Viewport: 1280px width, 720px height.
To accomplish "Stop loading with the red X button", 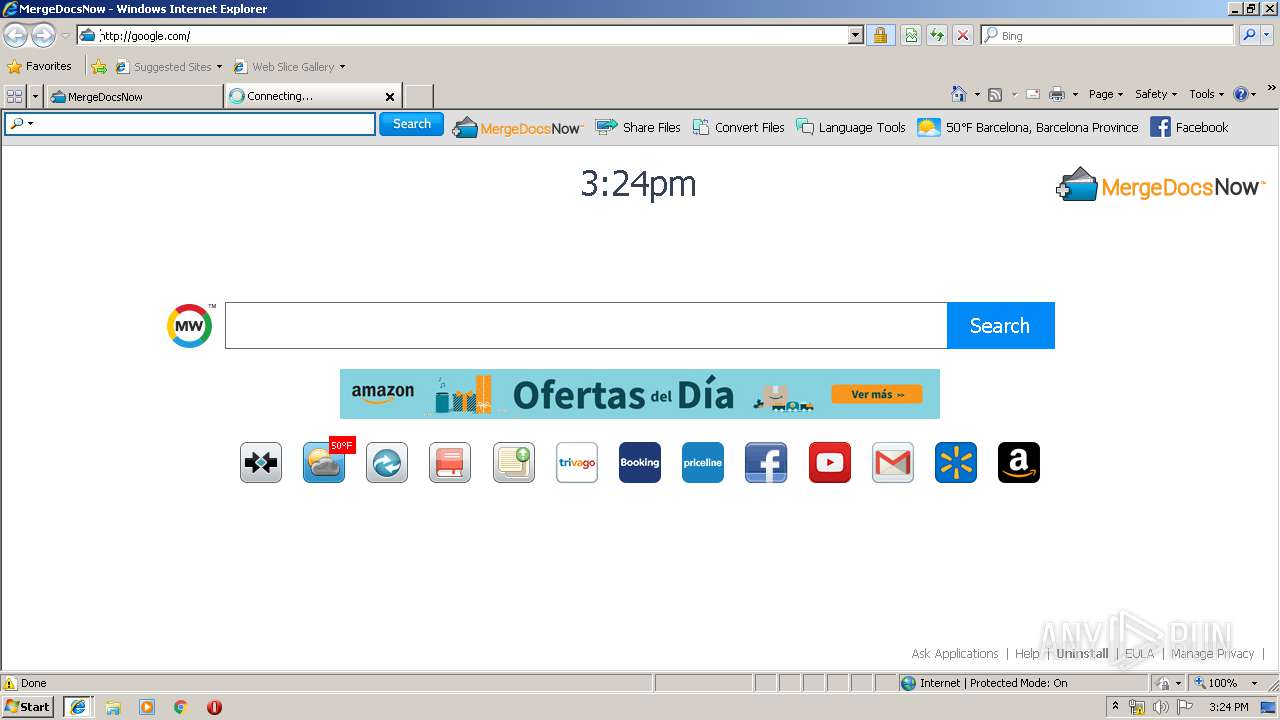I will pos(963,36).
